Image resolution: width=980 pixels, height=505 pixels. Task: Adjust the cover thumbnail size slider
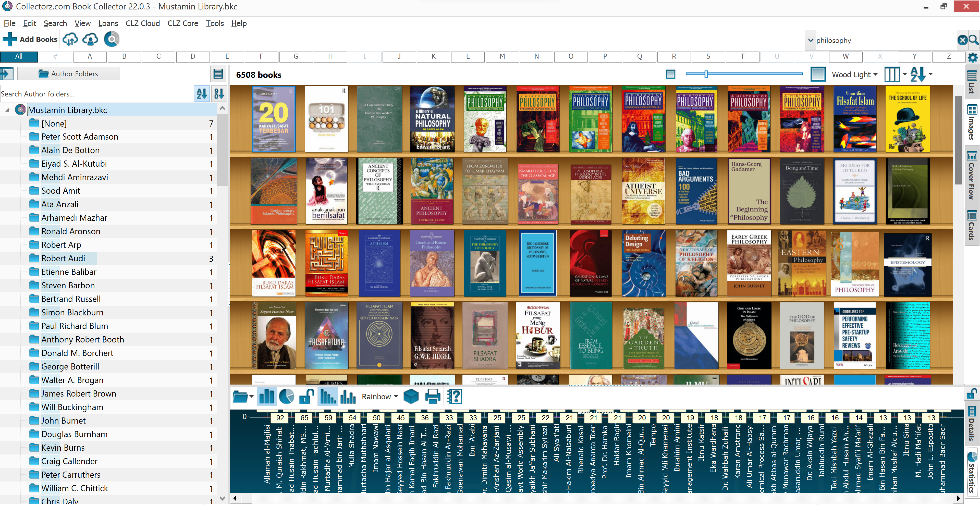(x=706, y=74)
